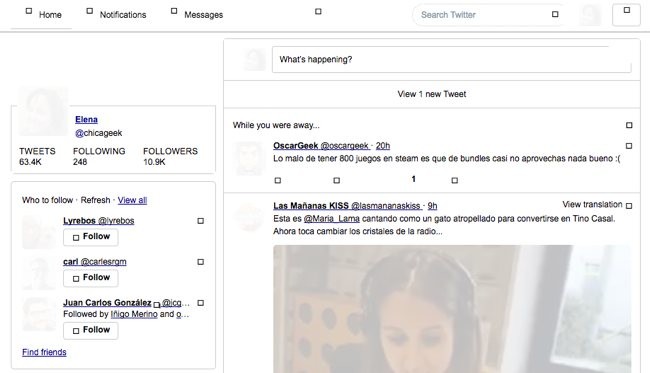Viewport: 650px width, 373px height.
Task: Dismiss carl suggestion
Action: [200, 262]
